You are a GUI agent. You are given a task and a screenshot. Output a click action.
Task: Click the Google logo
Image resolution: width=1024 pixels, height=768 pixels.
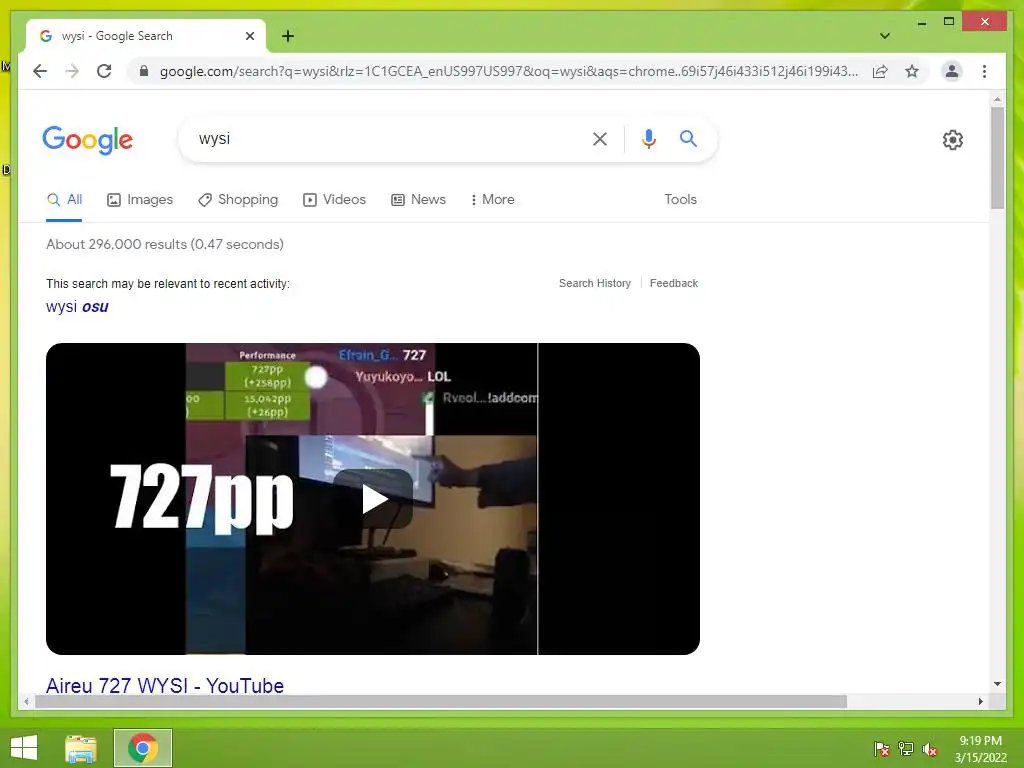pyautogui.click(x=88, y=140)
